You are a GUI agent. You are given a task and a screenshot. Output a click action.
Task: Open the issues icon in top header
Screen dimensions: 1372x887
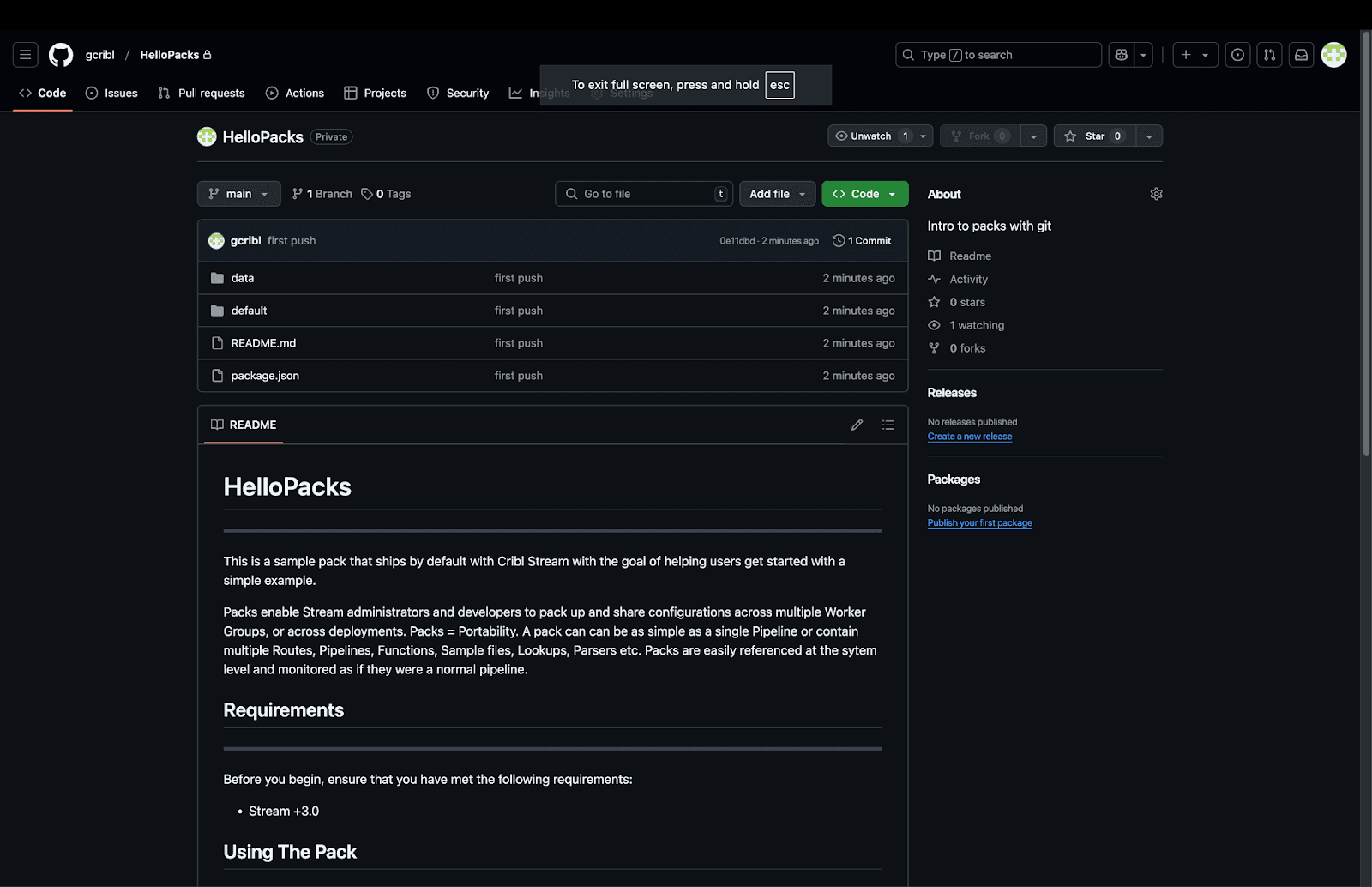pyautogui.click(x=1237, y=55)
